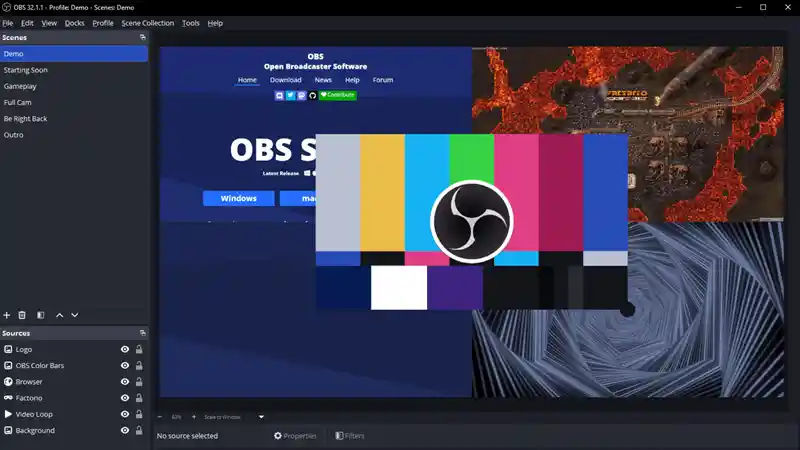This screenshot has height=450, width=800.
Task: Minimize the OBS window
Action: [739, 7]
